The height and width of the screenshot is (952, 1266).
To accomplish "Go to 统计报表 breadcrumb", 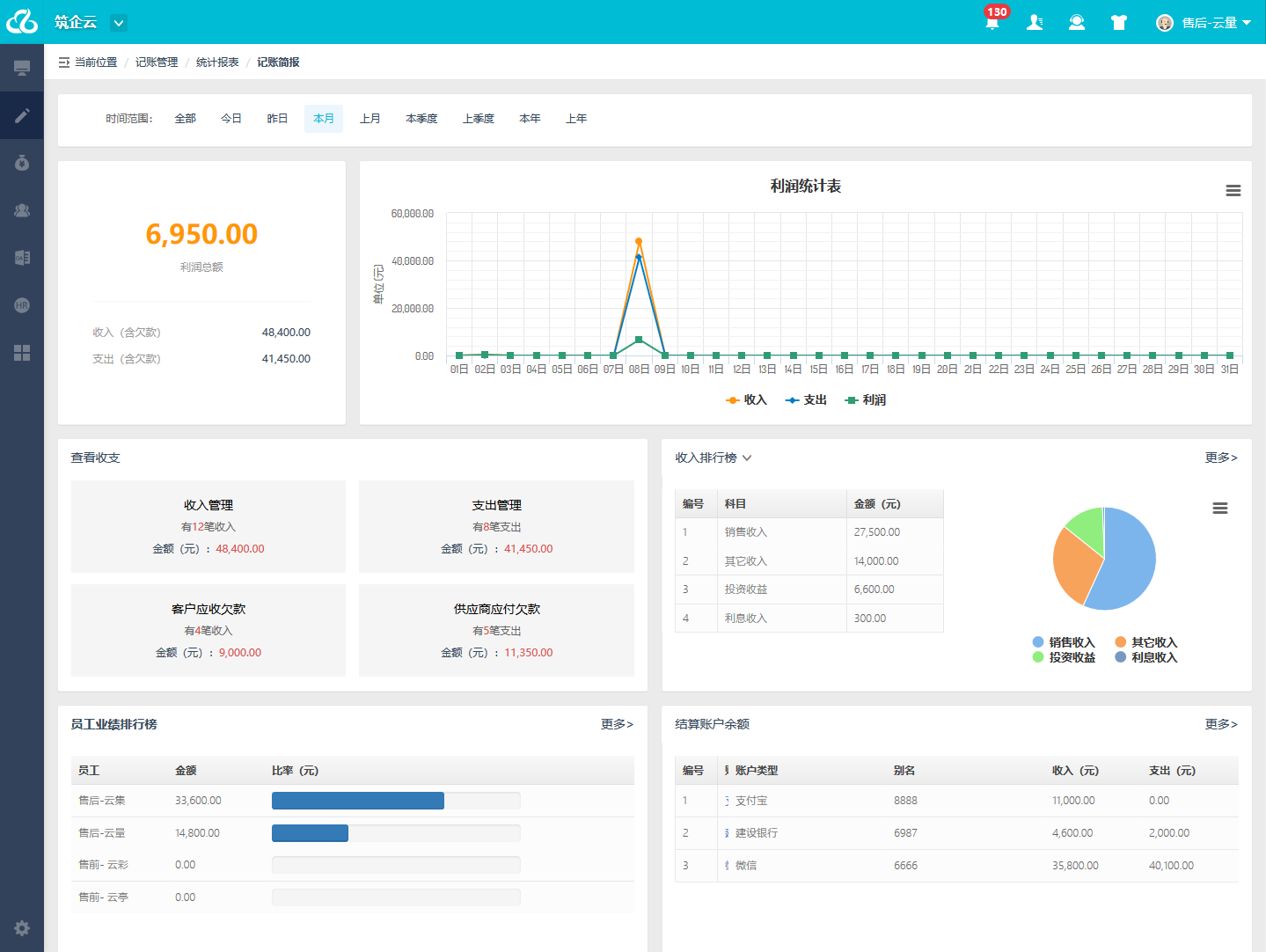I will [217, 62].
